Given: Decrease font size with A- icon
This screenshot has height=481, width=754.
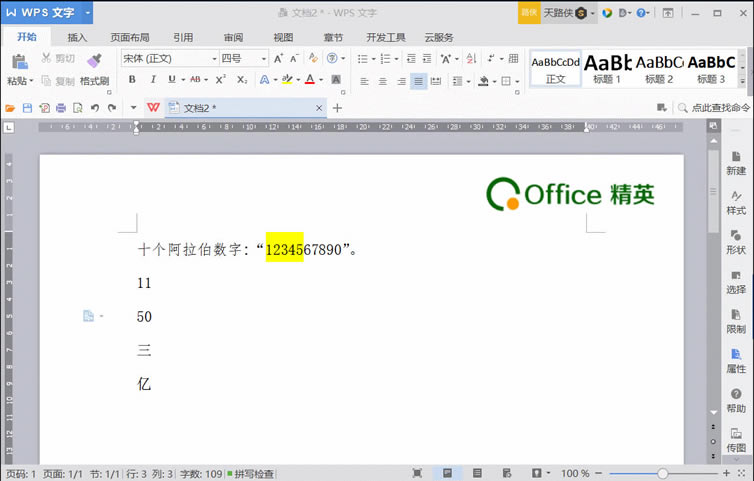Looking at the screenshot, I should tap(294, 58).
